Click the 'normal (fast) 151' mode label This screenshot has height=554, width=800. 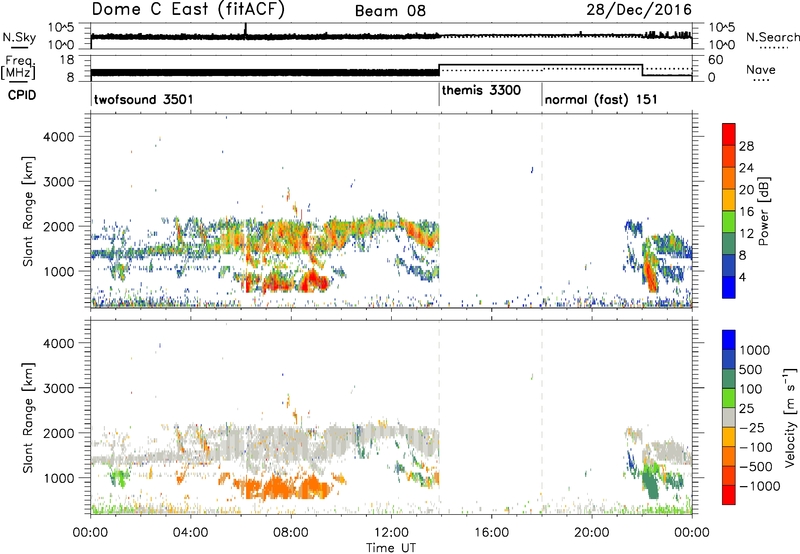pyautogui.click(x=601, y=99)
